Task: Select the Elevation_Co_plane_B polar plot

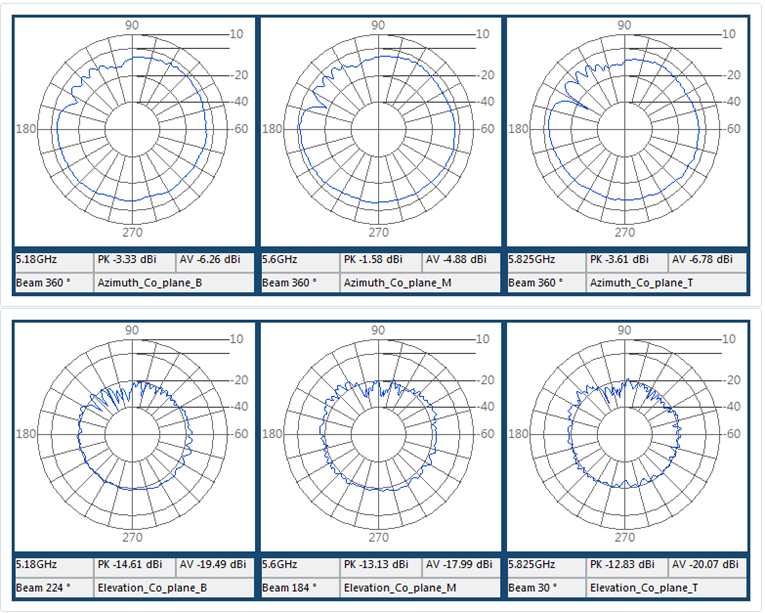Action: 132,433
